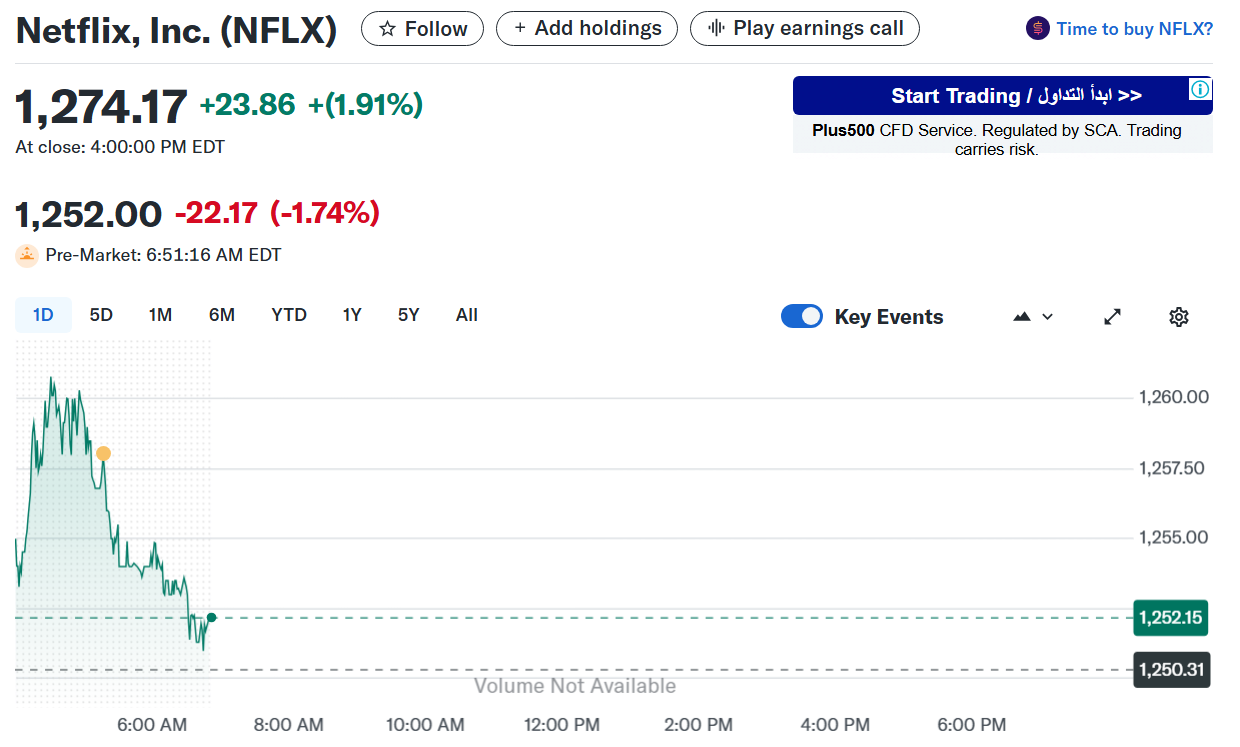This screenshot has height=747, width=1240.
Task: Click the purple dollar icon beside Time to buy
Action: click(1038, 29)
